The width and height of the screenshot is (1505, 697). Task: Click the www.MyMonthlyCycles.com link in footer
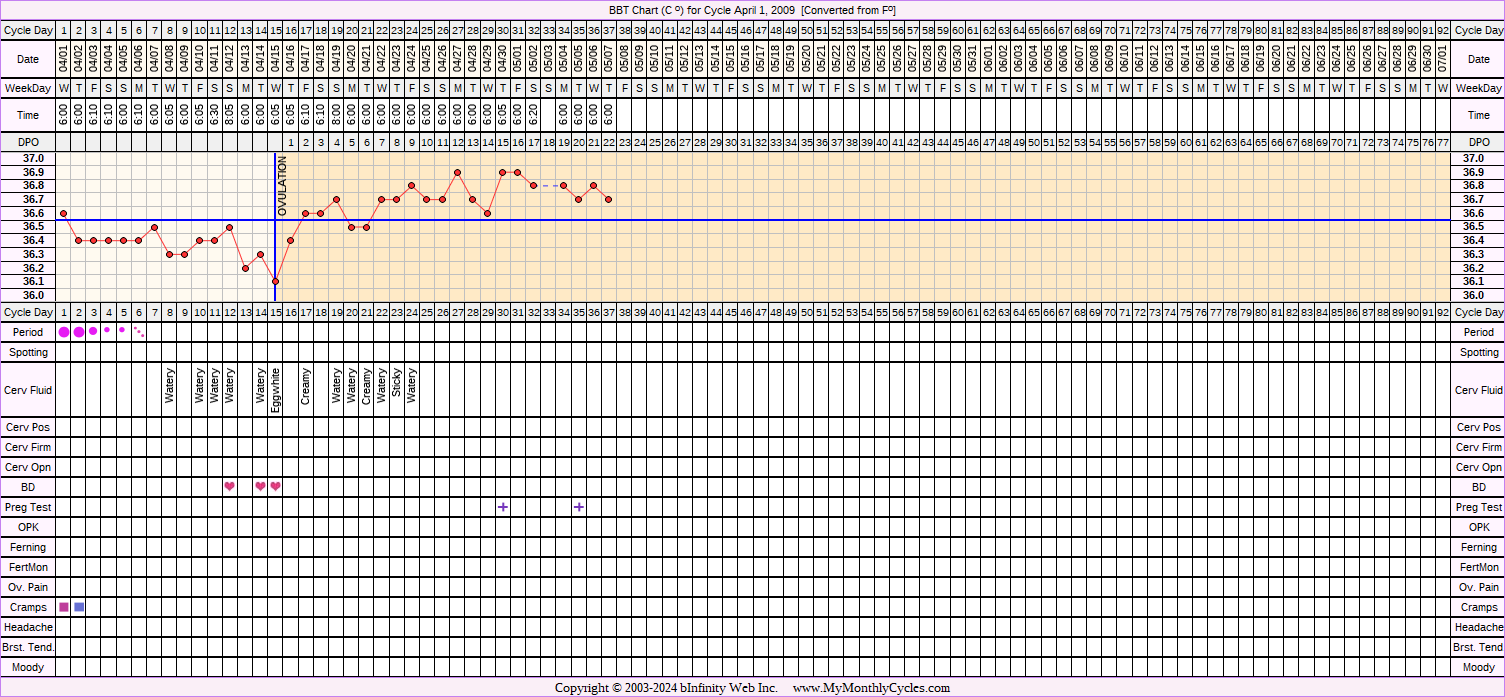[871, 688]
